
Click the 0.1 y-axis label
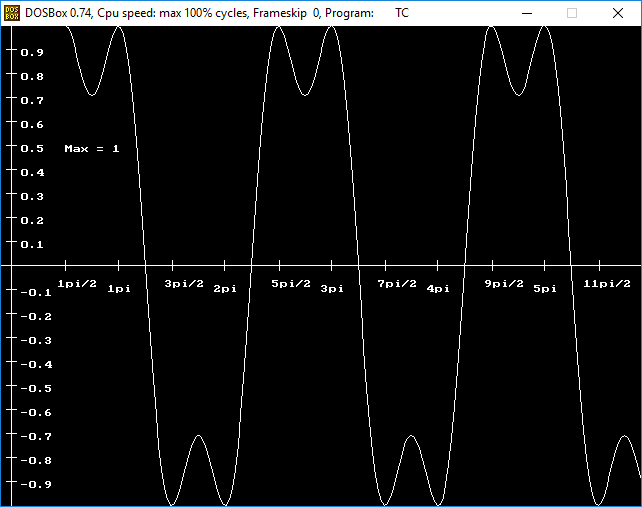pyautogui.click(x=32, y=244)
